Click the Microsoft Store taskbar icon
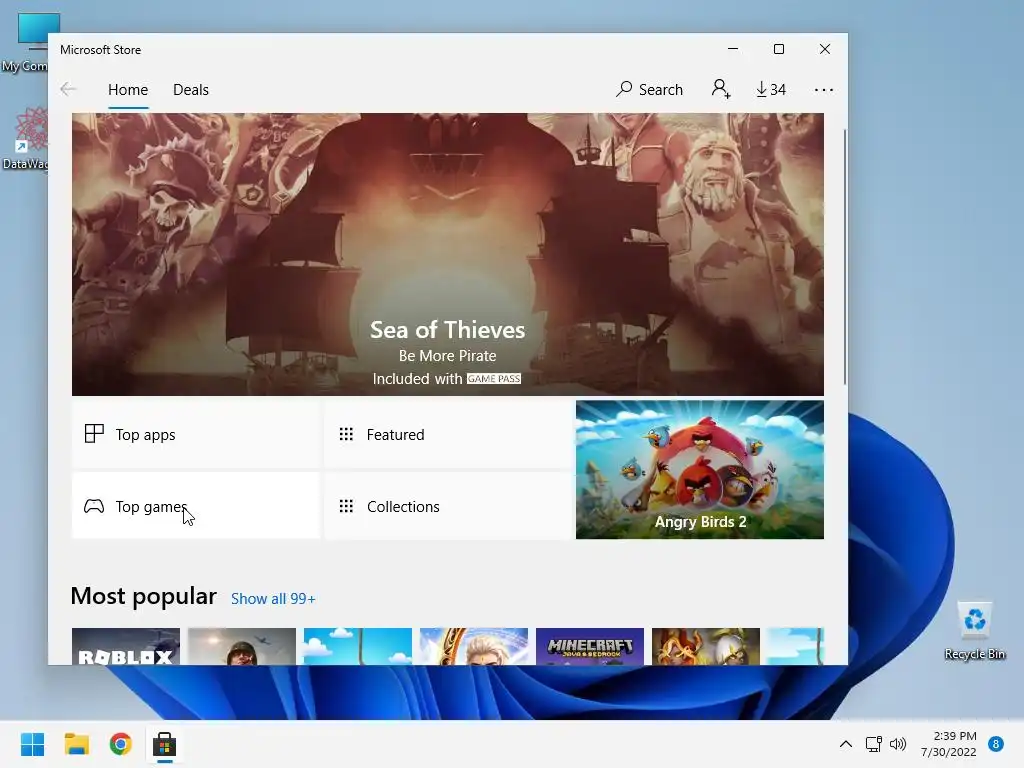Viewport: 1024px width, 768px height. (165, 744)
